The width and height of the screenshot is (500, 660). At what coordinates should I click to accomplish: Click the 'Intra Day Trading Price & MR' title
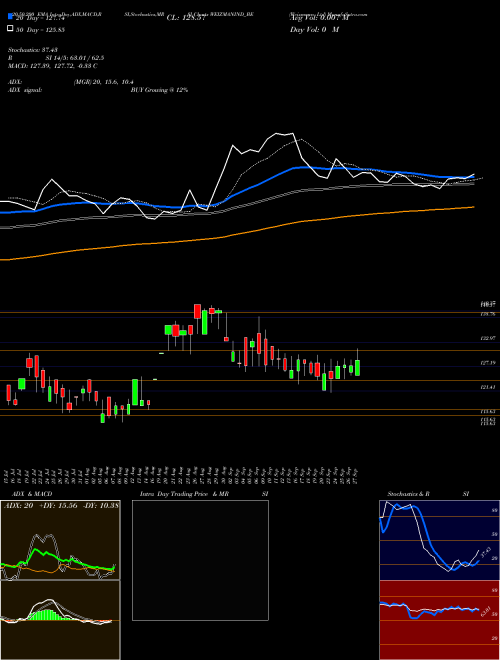pos(184,494)
